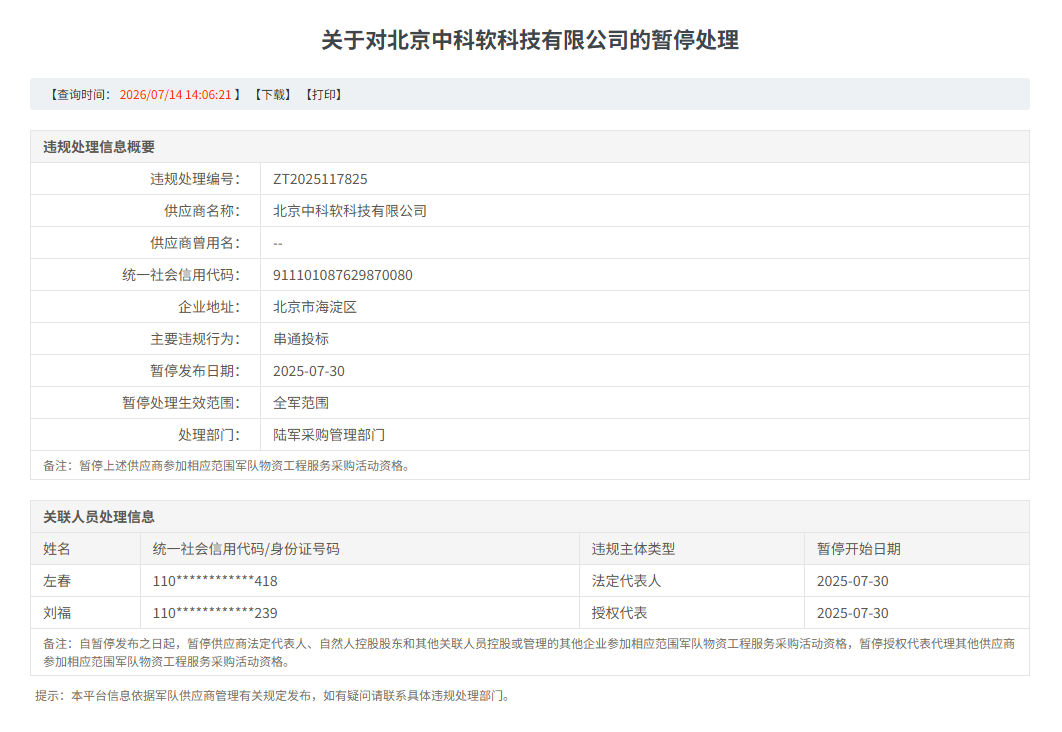Select scope value 全军范围
1062x732 pixels.
[x=301, y=403]
